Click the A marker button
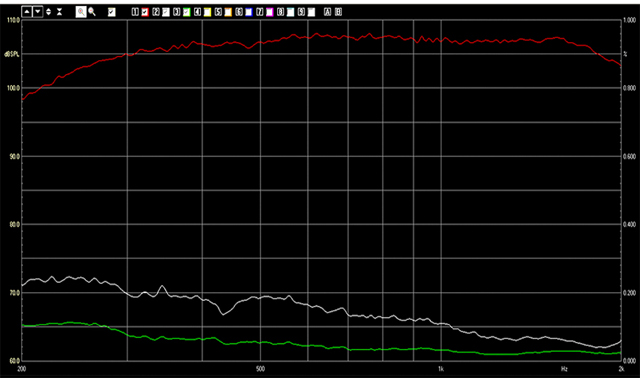Viewport: 640px width, 378px height. coord(327,12)
